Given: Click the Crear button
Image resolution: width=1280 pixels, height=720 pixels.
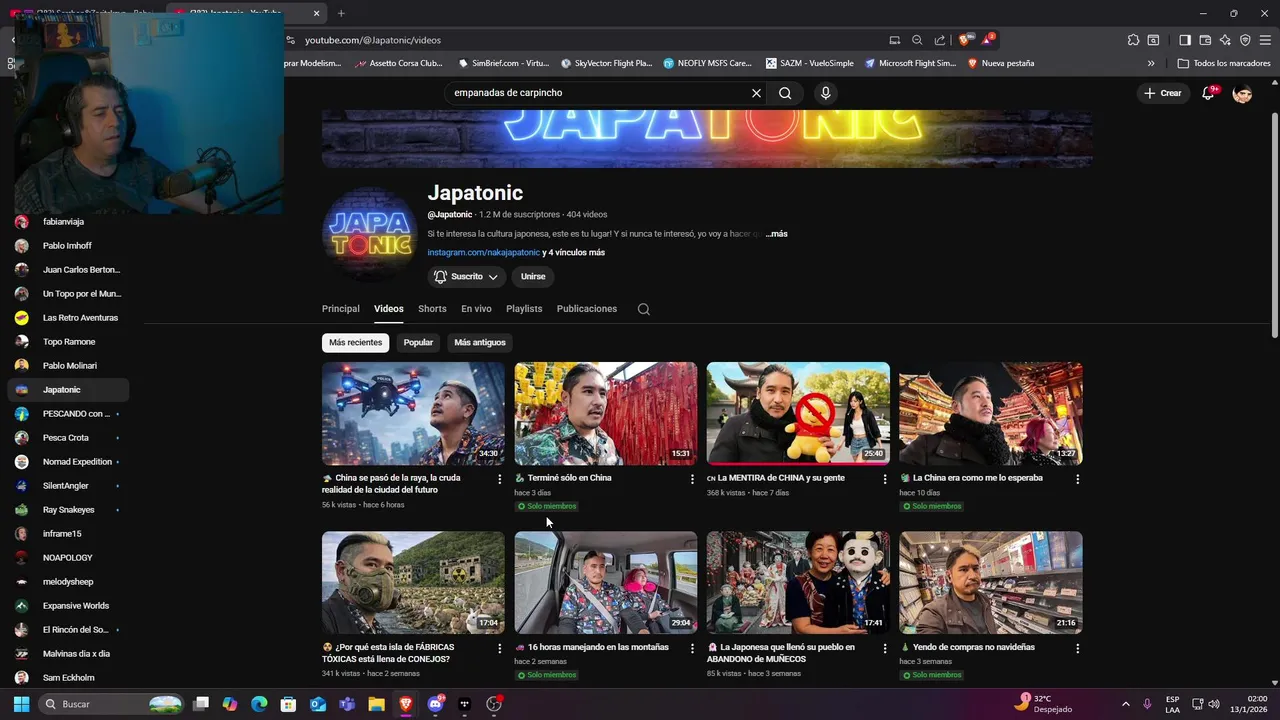Looking at the screenshot, I should pos(1163,93).
